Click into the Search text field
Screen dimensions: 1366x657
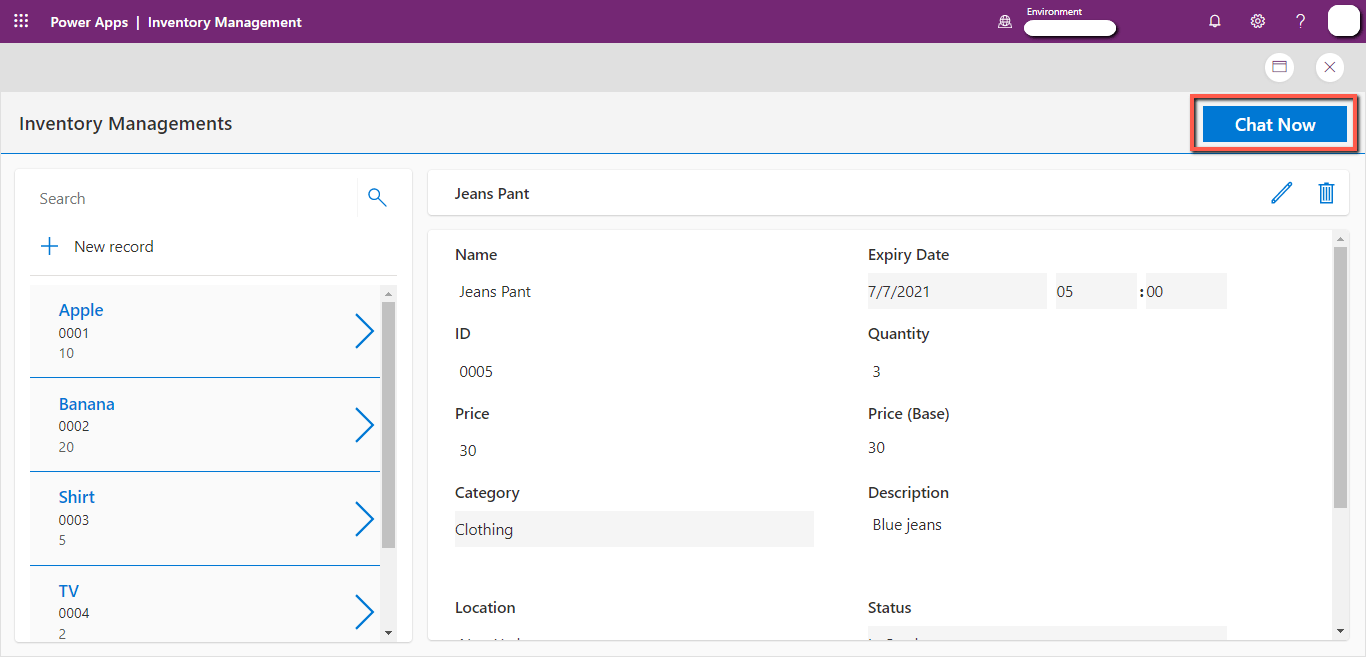point(193,198)
